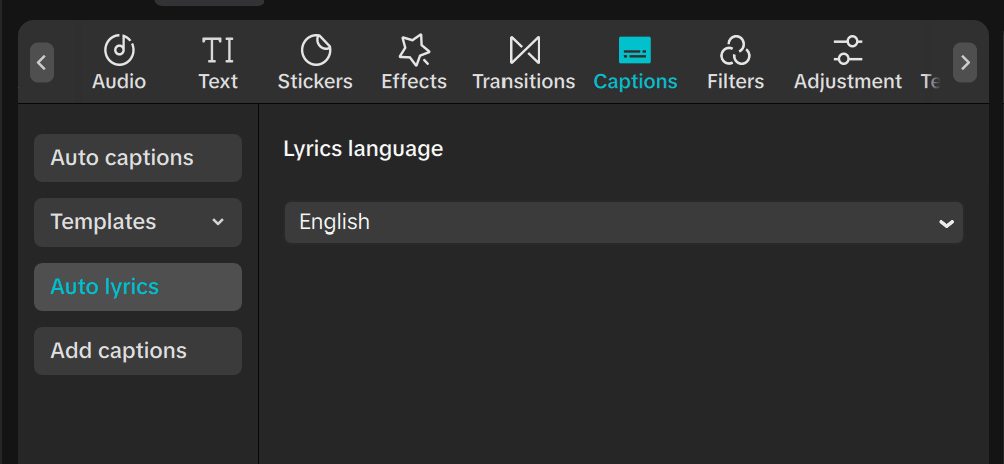The image size is (1004, 464).
Task: Open the Add captions section
Action: point(138,351)
